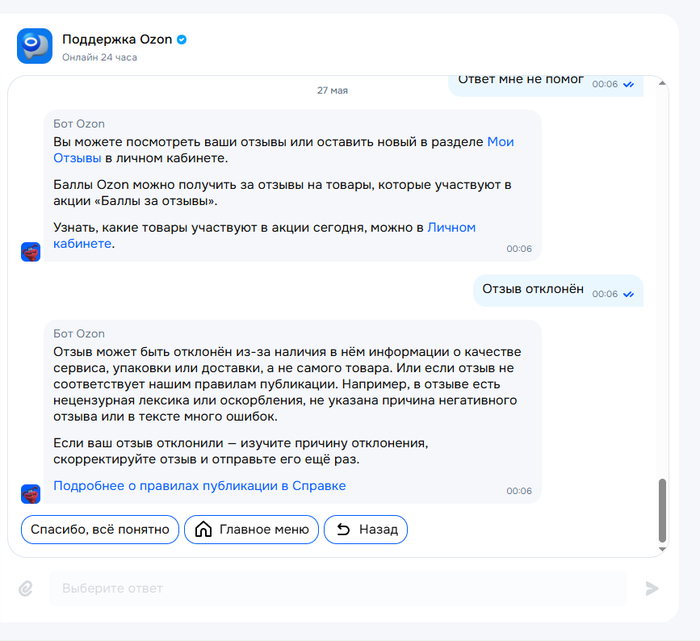The image size is (700, 641).
Task: Click the Поддержка Ozon chat title
Action: pyautogui.click(x=117, y=40)
